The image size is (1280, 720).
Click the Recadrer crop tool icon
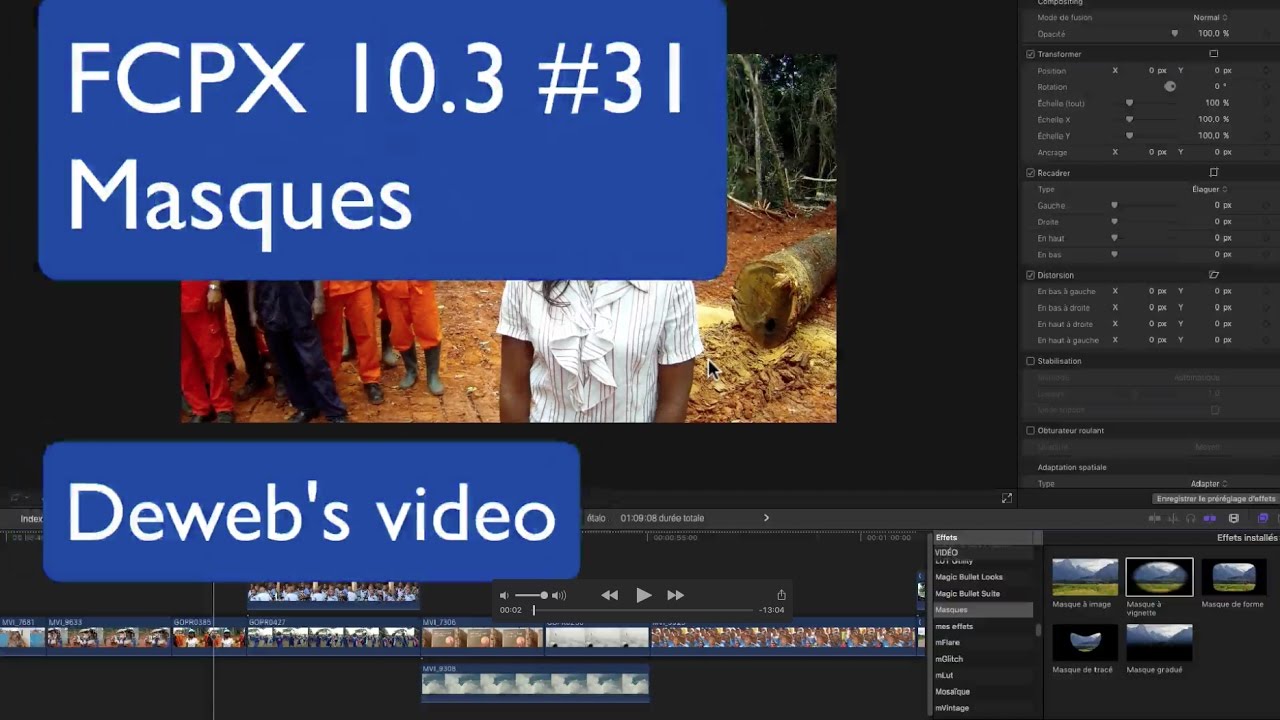[1214, 173]
